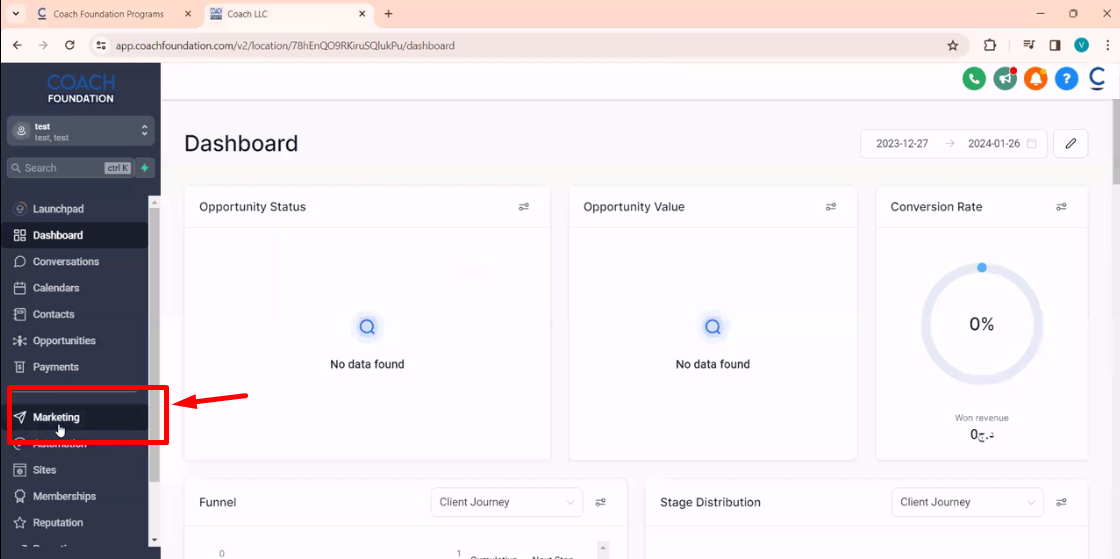Open browser side panel icon

(1055, 45)
